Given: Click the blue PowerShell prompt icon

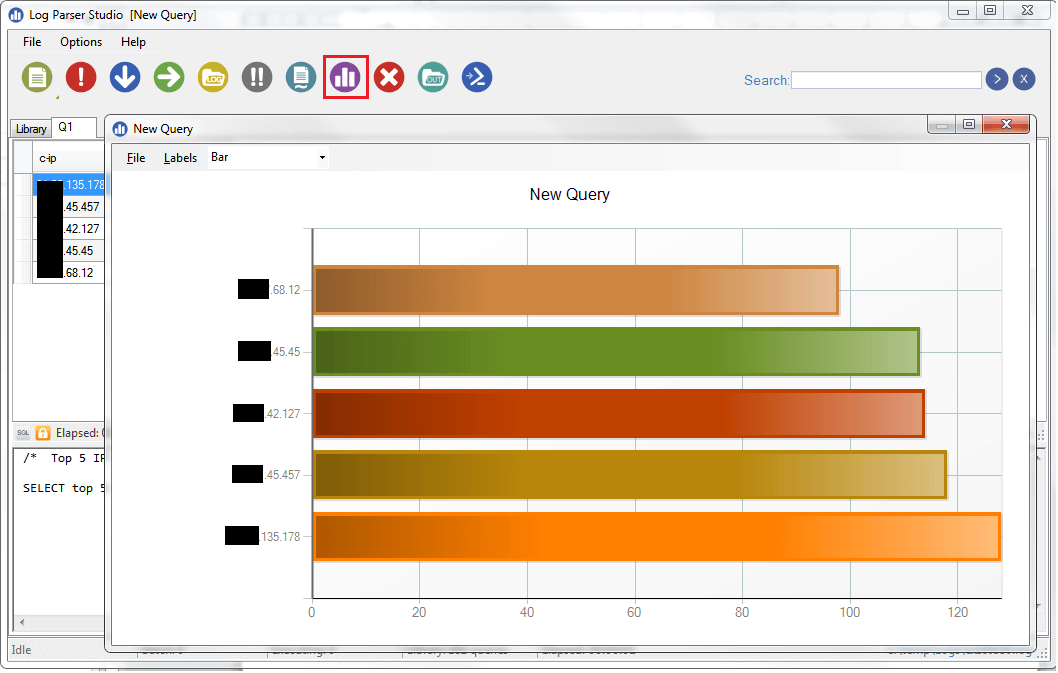Looking at the screenshot, I should (477, 77).
